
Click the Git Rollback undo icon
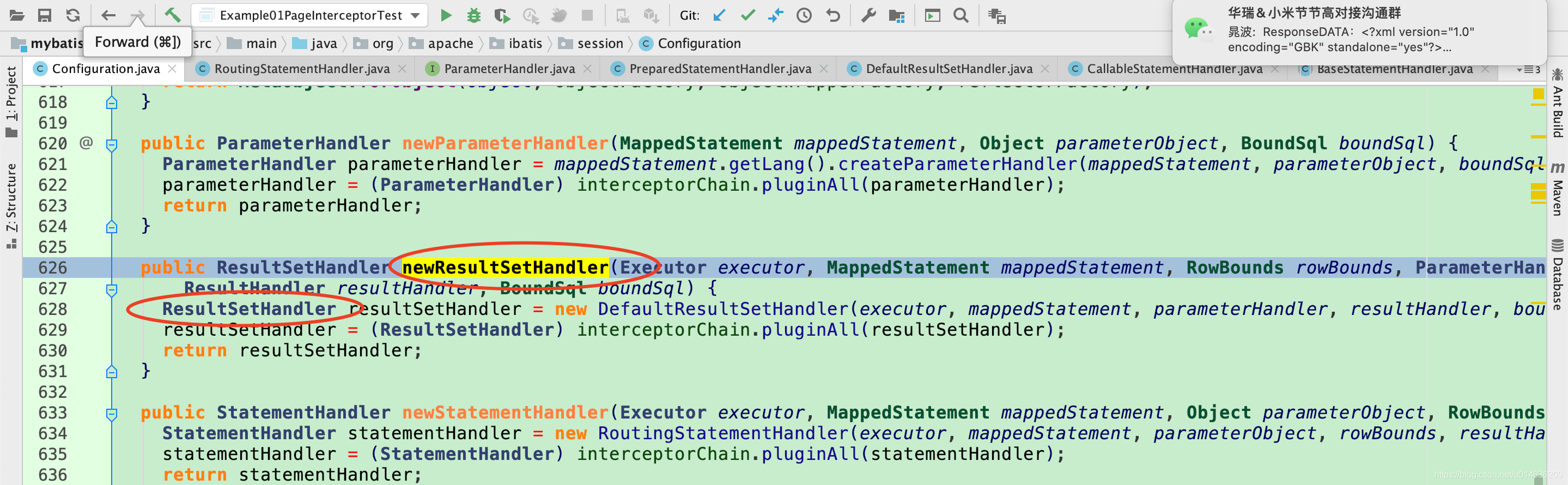pos(832,15)
